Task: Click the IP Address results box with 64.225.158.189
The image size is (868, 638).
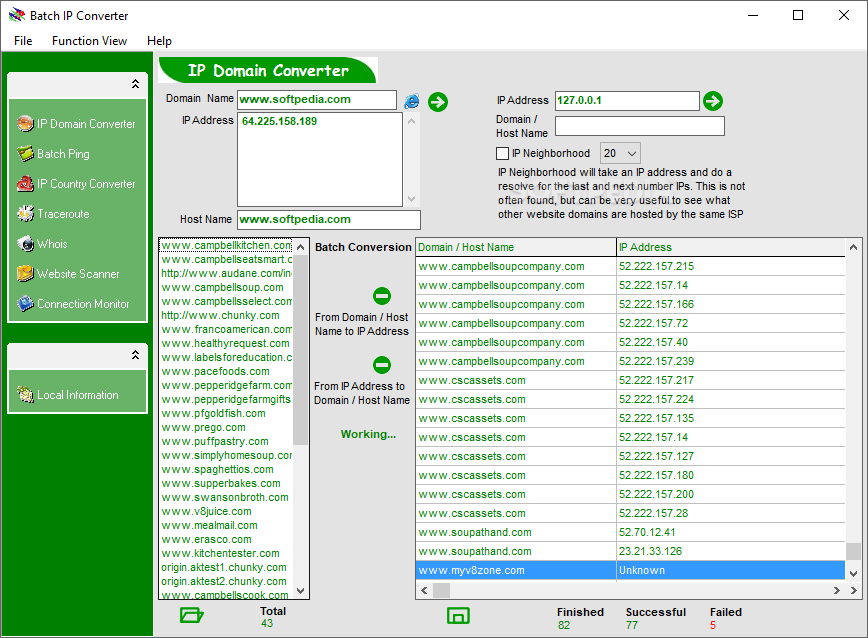Action: (320, 159)
